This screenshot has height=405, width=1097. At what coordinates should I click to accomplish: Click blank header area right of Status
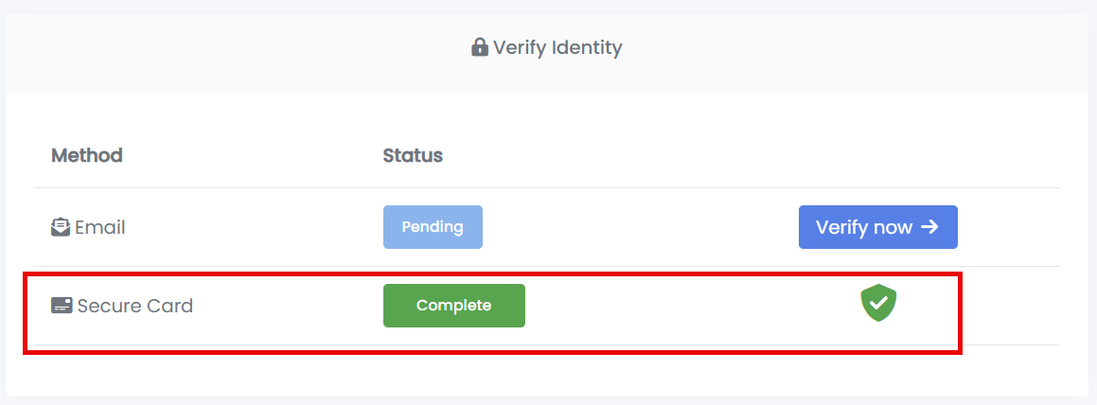coord(700,155)
